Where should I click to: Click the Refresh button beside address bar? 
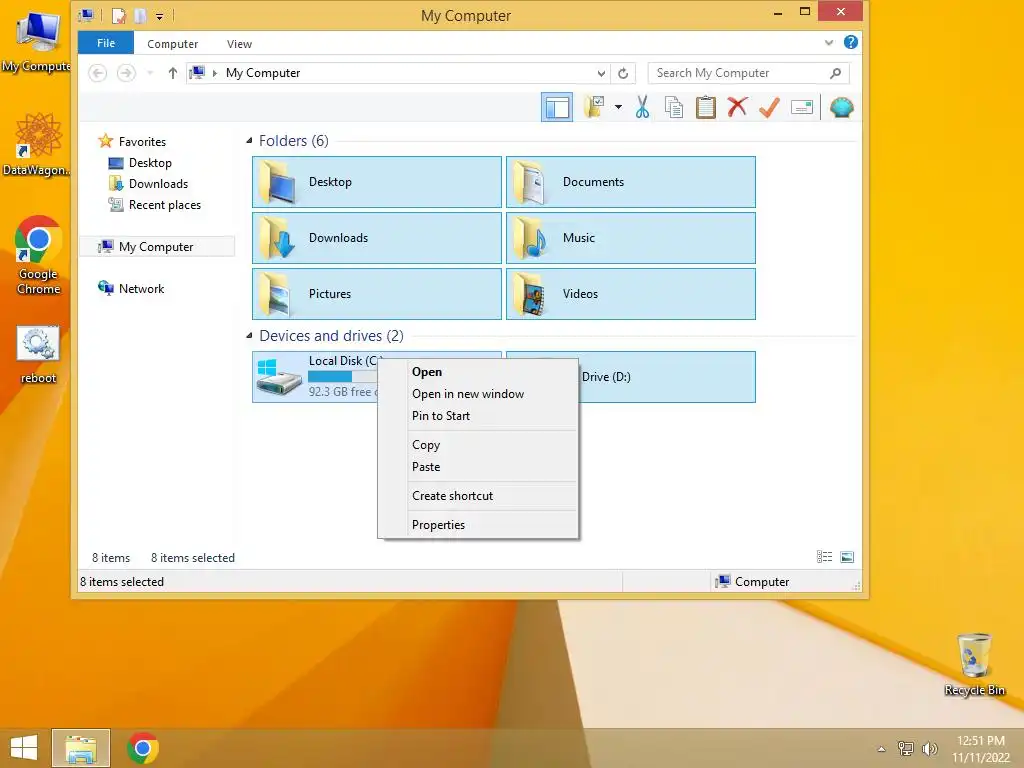pos(623,73)
